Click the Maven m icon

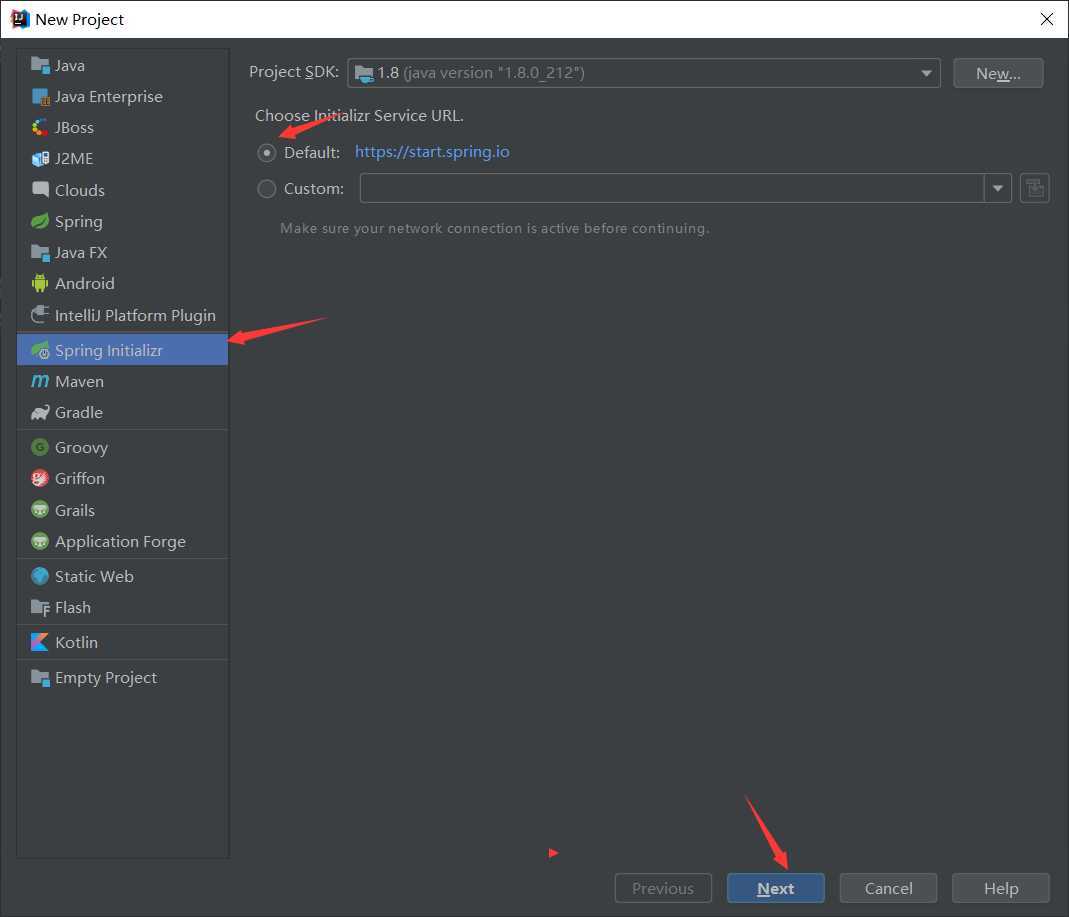pyautogui.click(x=40, y=381)
